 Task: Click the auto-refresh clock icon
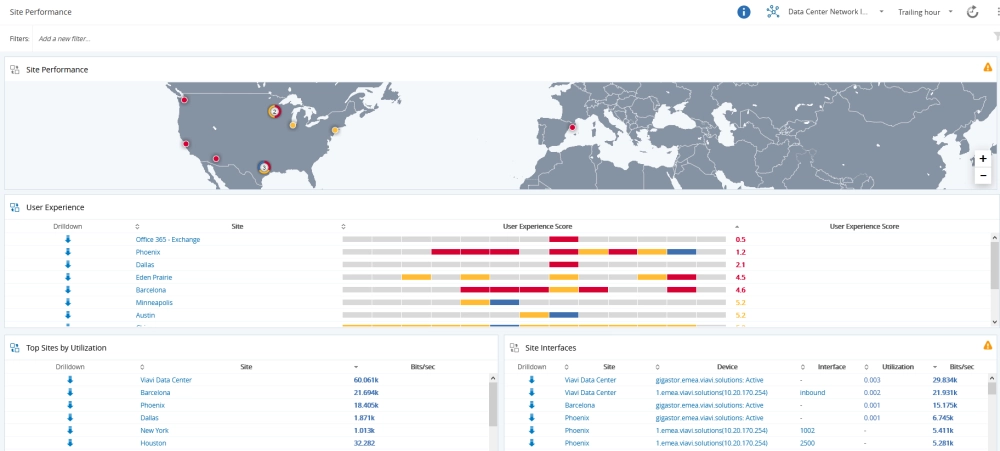971,12
